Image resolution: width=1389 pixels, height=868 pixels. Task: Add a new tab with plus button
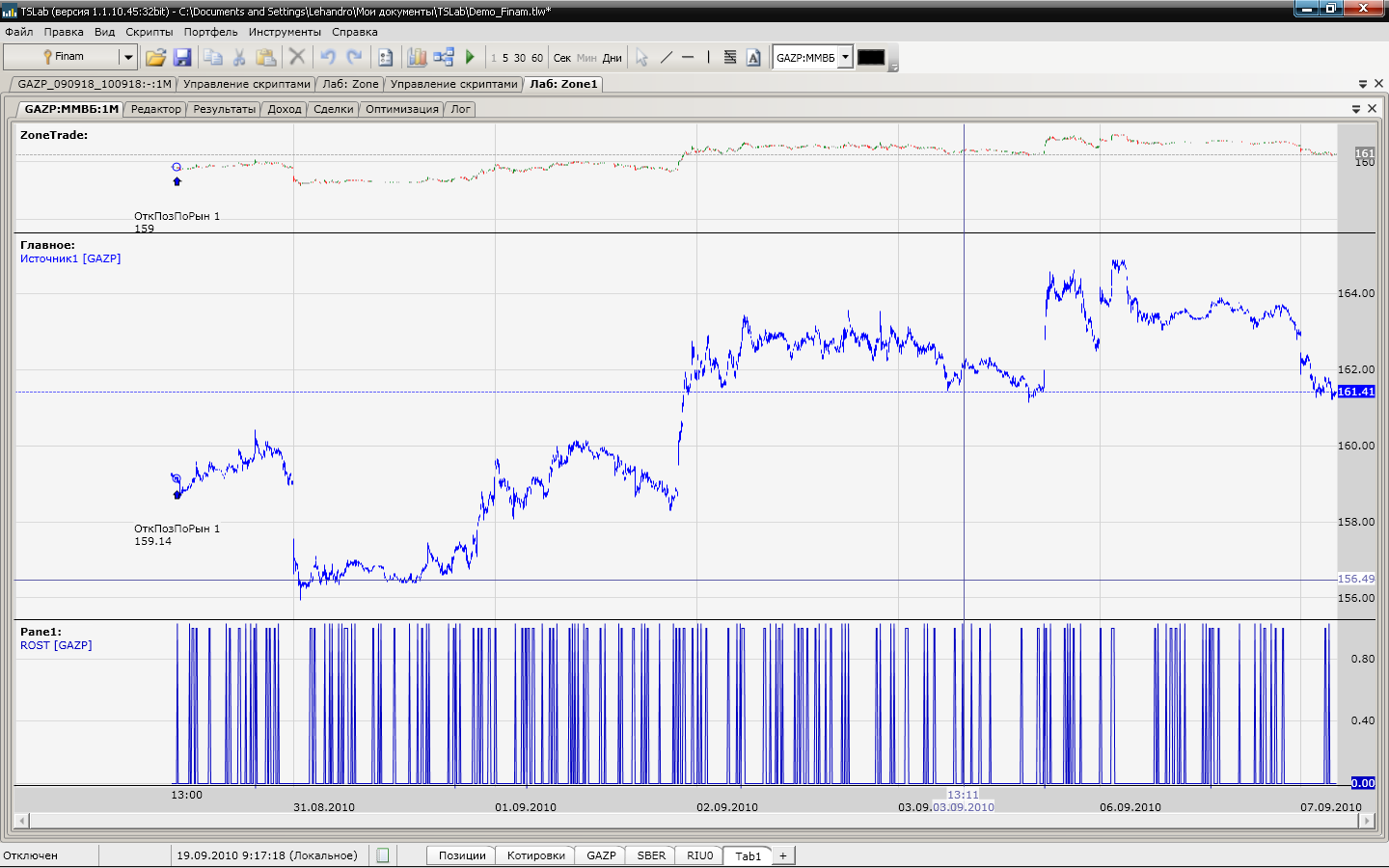tap(783, 855)
